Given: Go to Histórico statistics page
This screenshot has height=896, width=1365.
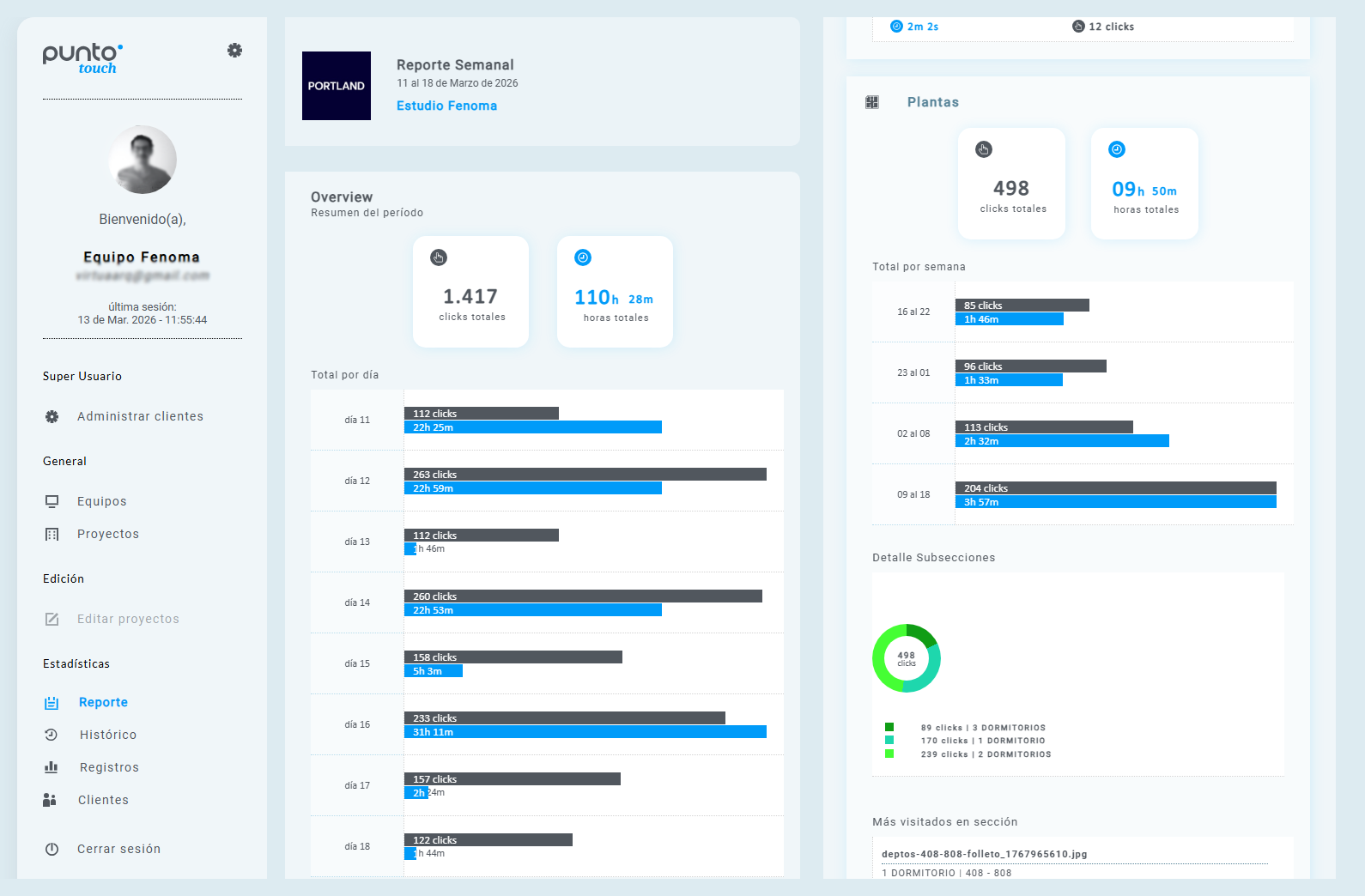Looking at the screenshot, I should click(107, 735).
